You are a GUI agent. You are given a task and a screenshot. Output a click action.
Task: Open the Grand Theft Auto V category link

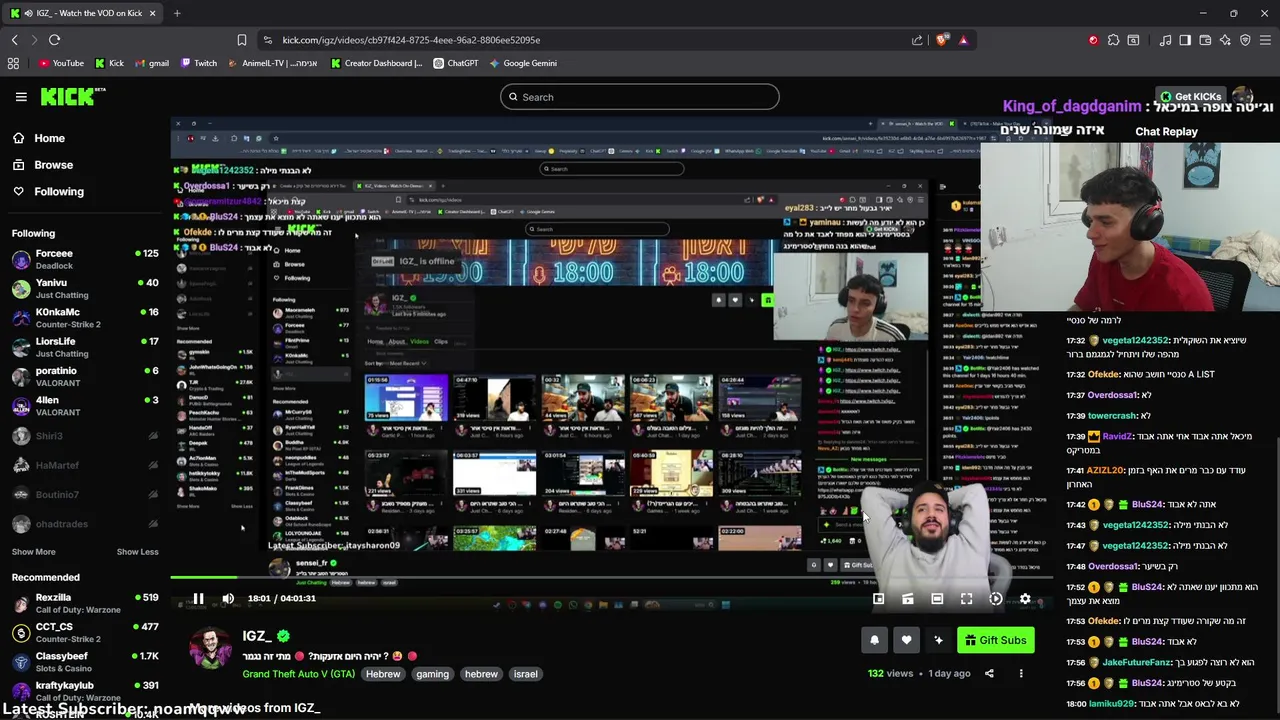298,674
